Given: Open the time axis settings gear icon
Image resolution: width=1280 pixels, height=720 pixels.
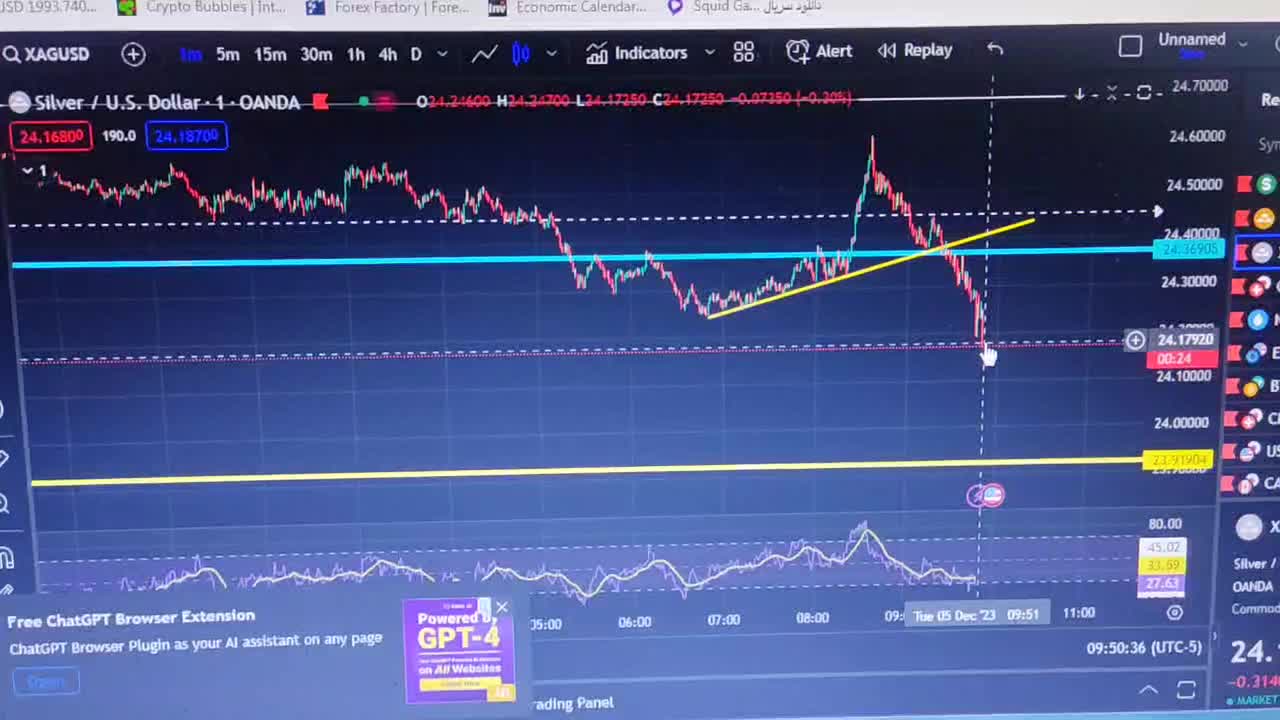Looking at the screenshot, I should coord(1175,612).
